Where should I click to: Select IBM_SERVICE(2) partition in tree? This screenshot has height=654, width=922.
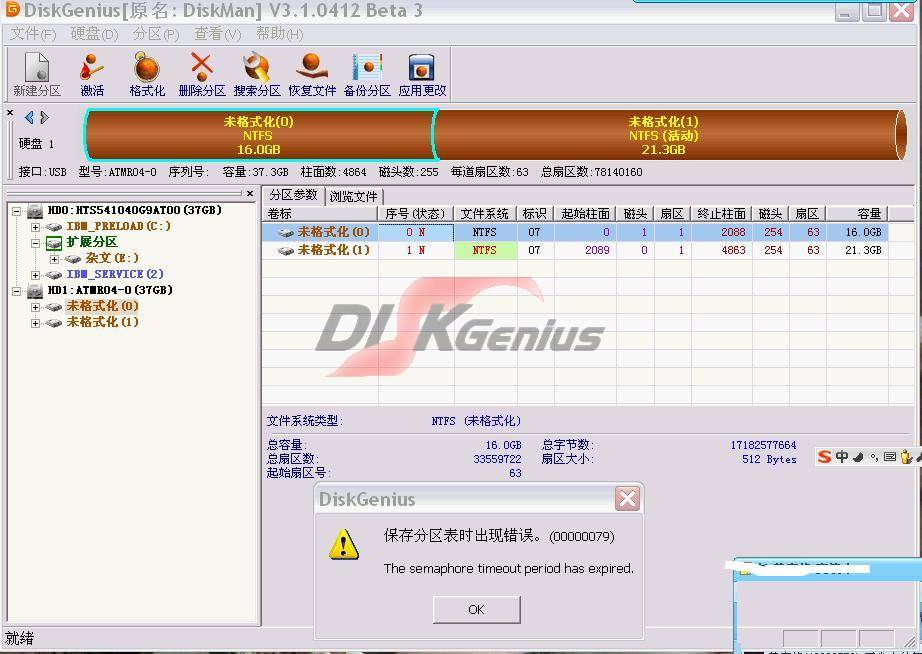point(115,274)
